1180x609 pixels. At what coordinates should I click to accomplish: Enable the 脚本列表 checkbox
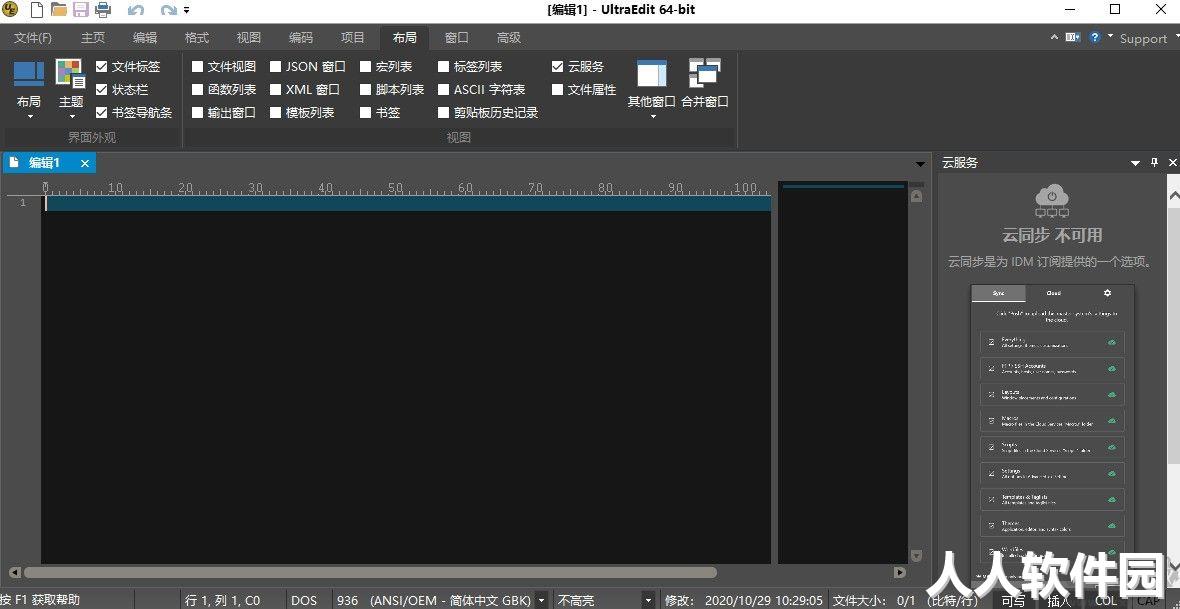pos(366,90)
